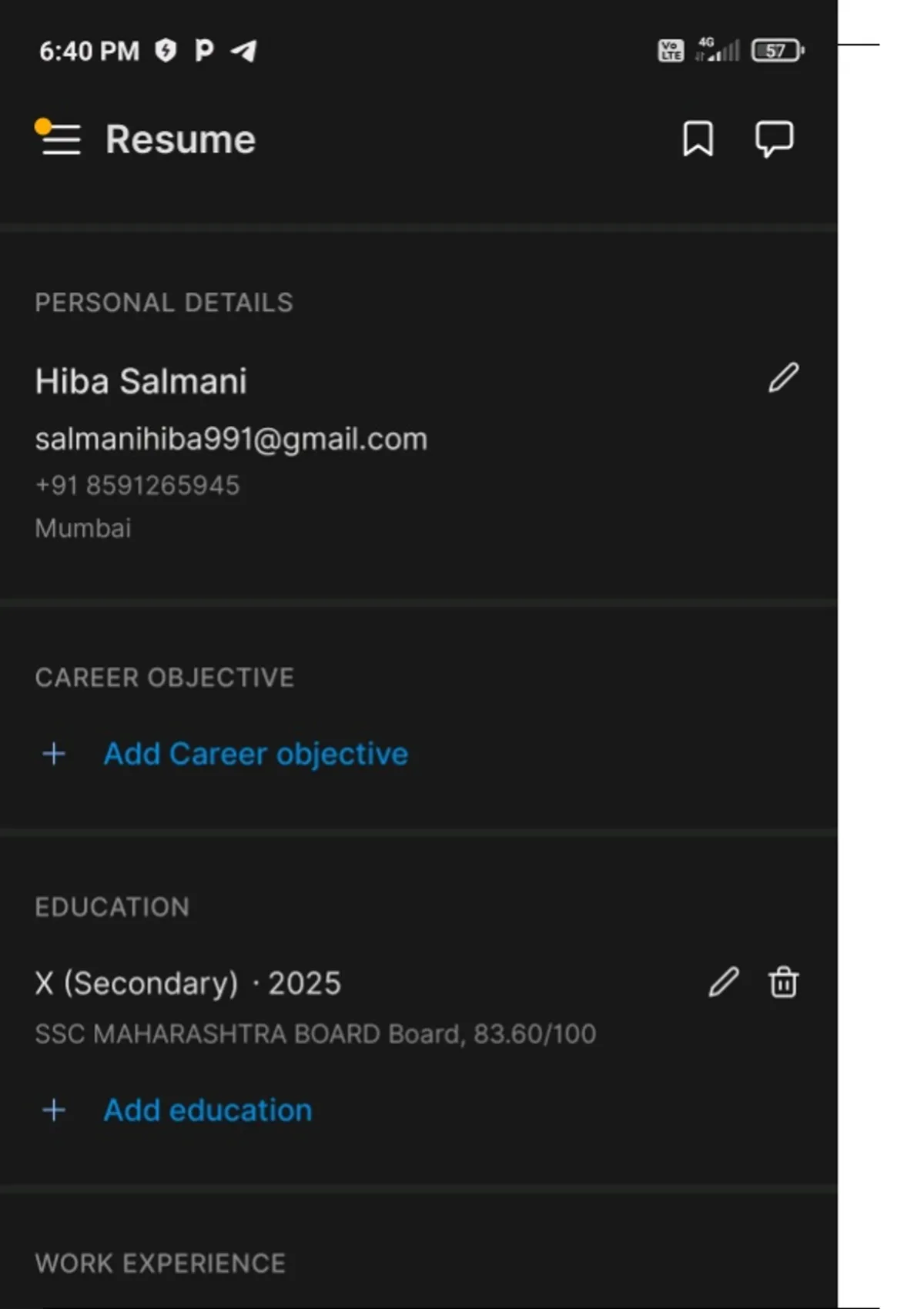Tap the Add Career objective link
Screen dimensions: 924x1309
point(256,754)
